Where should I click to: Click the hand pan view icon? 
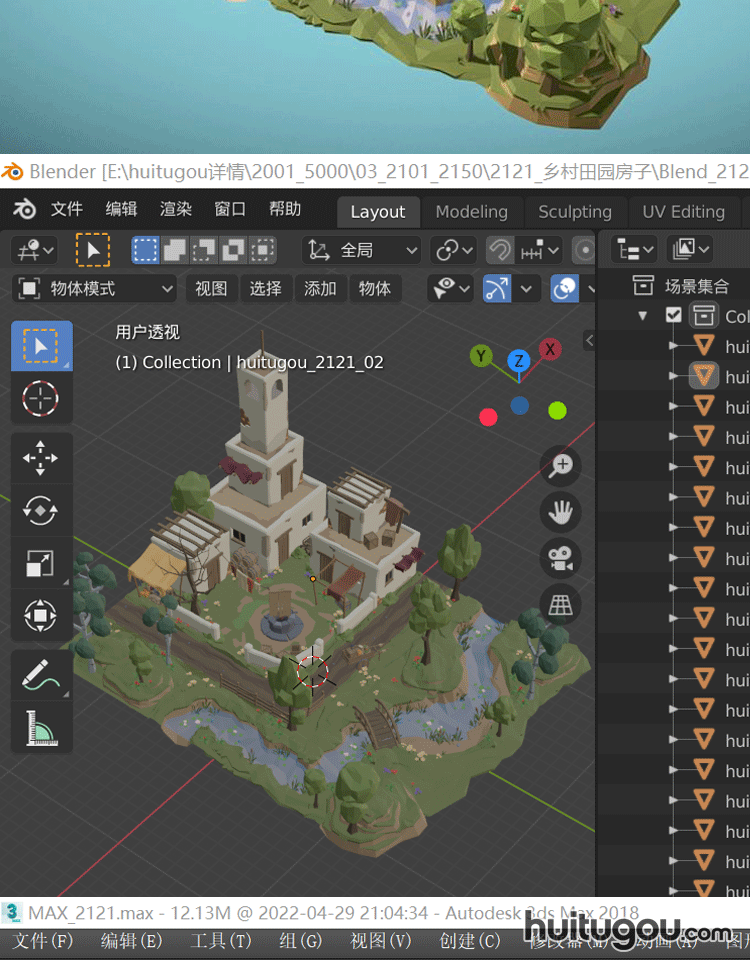pyautogui.click(x=561, y=513)
